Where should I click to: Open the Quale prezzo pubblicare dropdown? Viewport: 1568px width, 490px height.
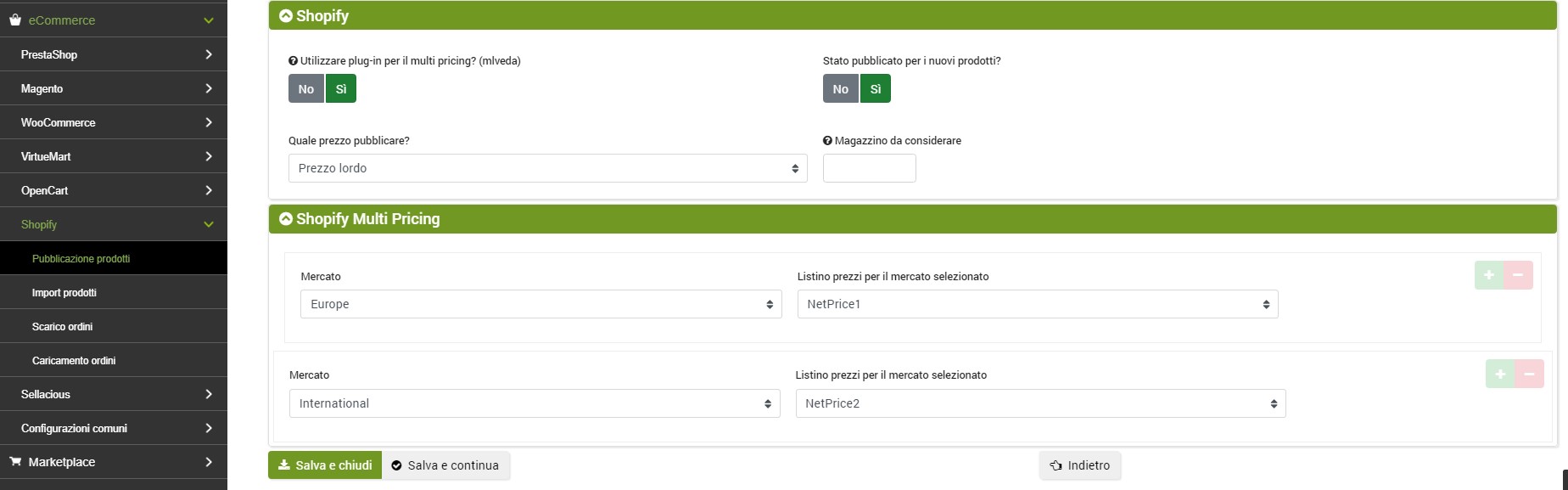(x=547, y=168)
